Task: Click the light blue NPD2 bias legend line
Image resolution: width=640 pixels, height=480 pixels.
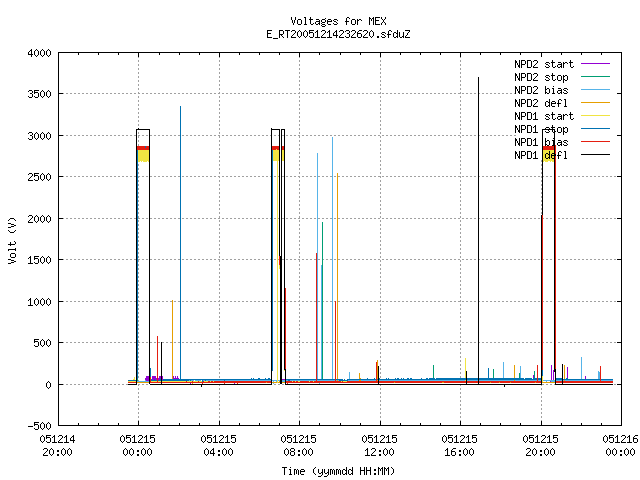Action: click(x=596, y=90)
